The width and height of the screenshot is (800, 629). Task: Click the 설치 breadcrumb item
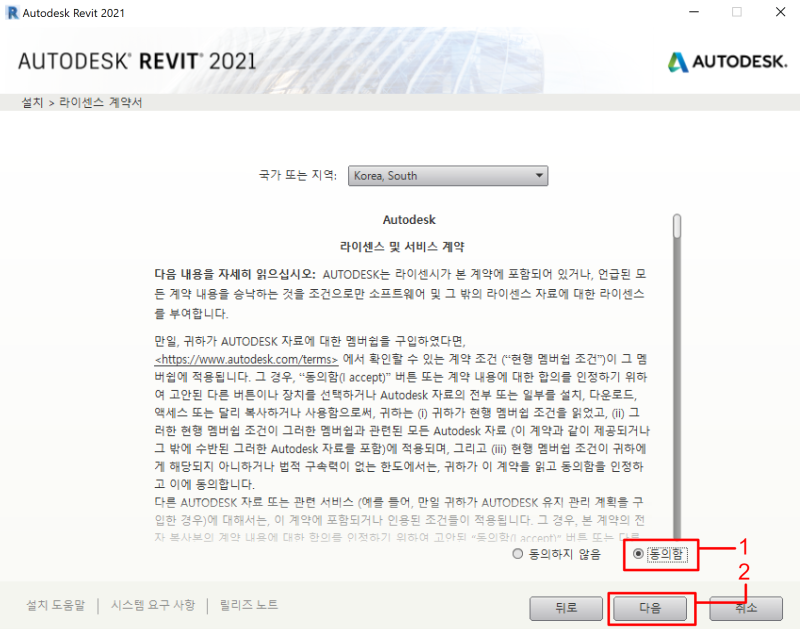32,103
